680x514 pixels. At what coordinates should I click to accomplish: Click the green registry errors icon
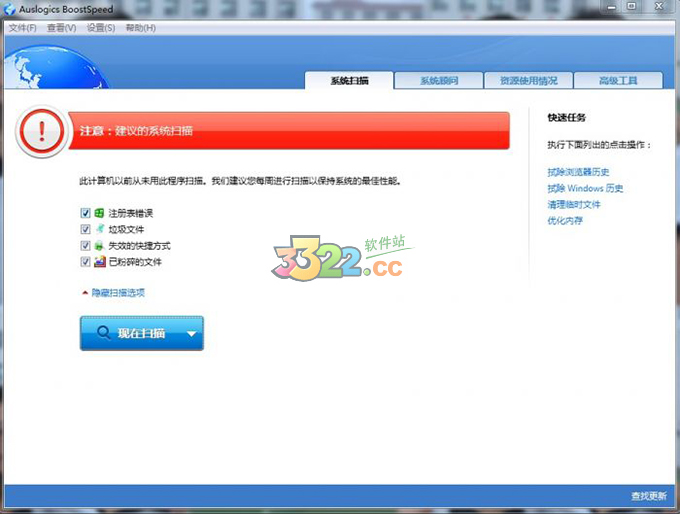coord(99,213)
